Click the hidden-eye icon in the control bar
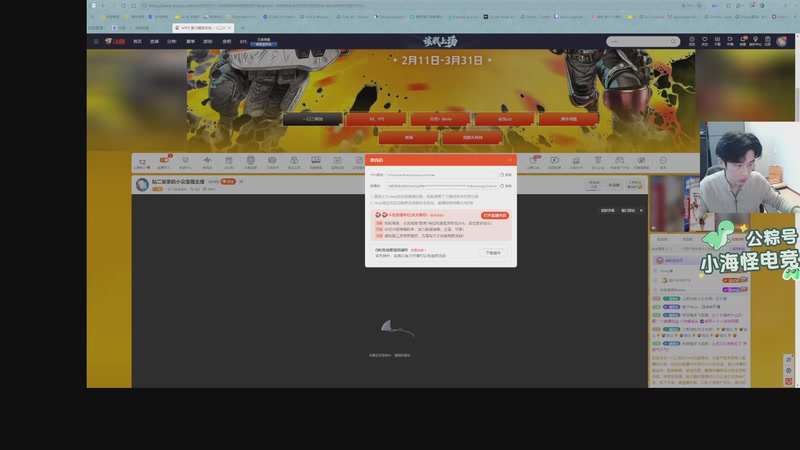The width and height of the screenshot is (800, 450). 641,160
